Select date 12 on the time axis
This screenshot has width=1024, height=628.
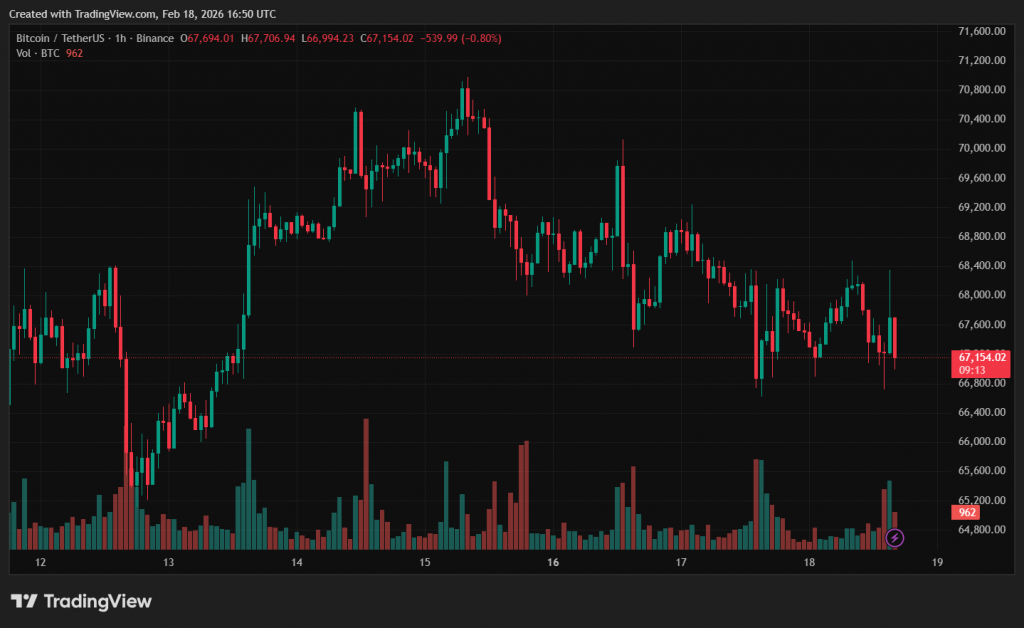(40, 563)
